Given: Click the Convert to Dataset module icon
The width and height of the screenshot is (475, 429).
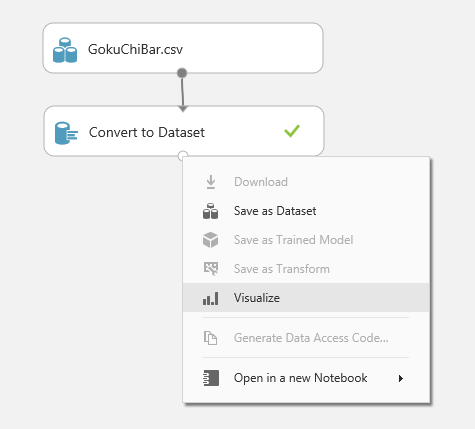Looking at the screenshot, I should (x=66, y=133).
